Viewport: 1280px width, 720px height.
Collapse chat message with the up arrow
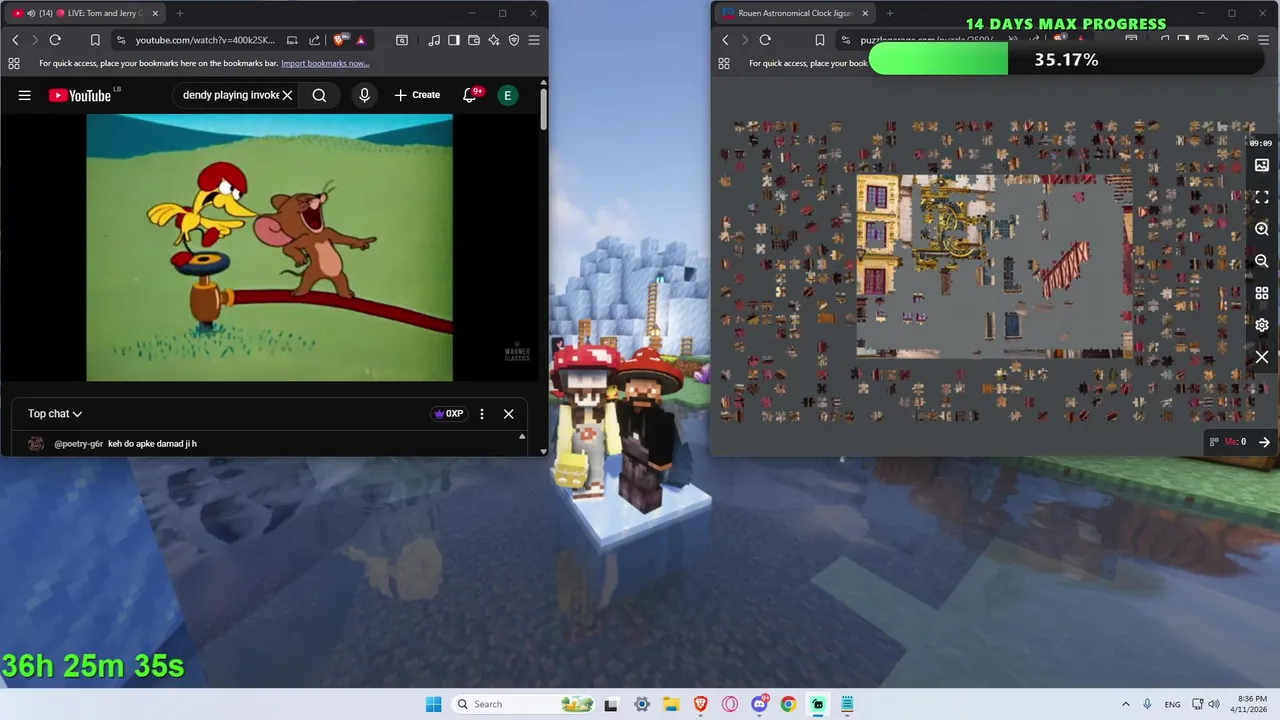521,437
